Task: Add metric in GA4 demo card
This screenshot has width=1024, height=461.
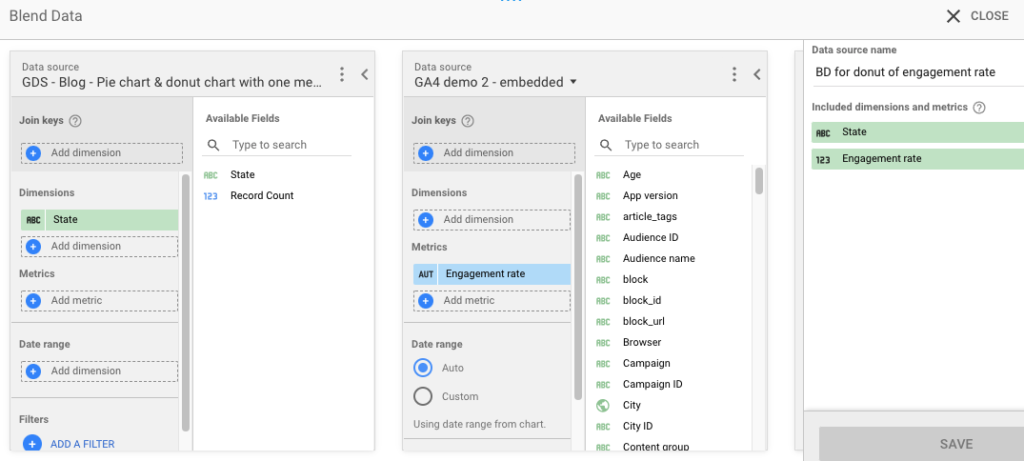Action: click(492, 300)
